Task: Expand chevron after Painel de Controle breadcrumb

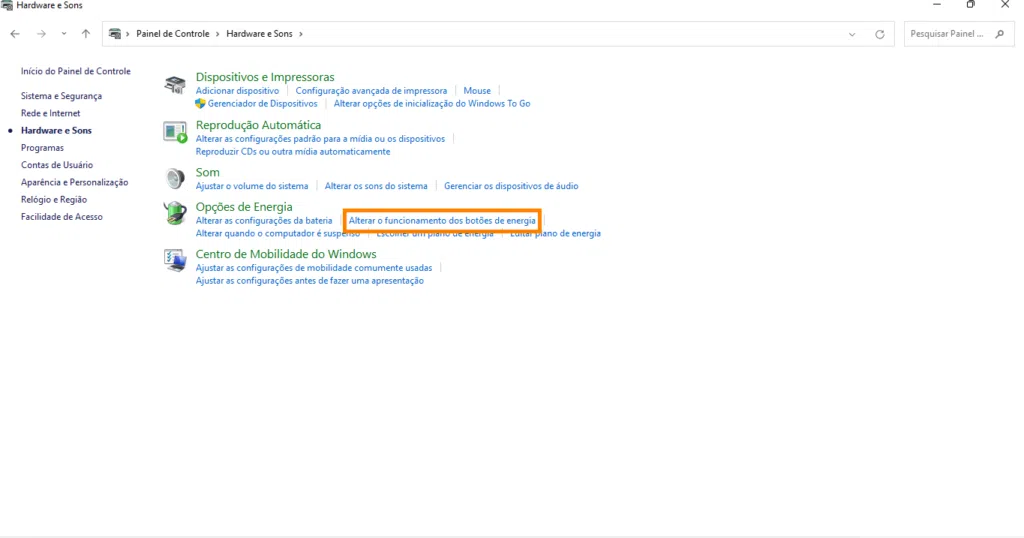Action: click(x=218, y=34)
